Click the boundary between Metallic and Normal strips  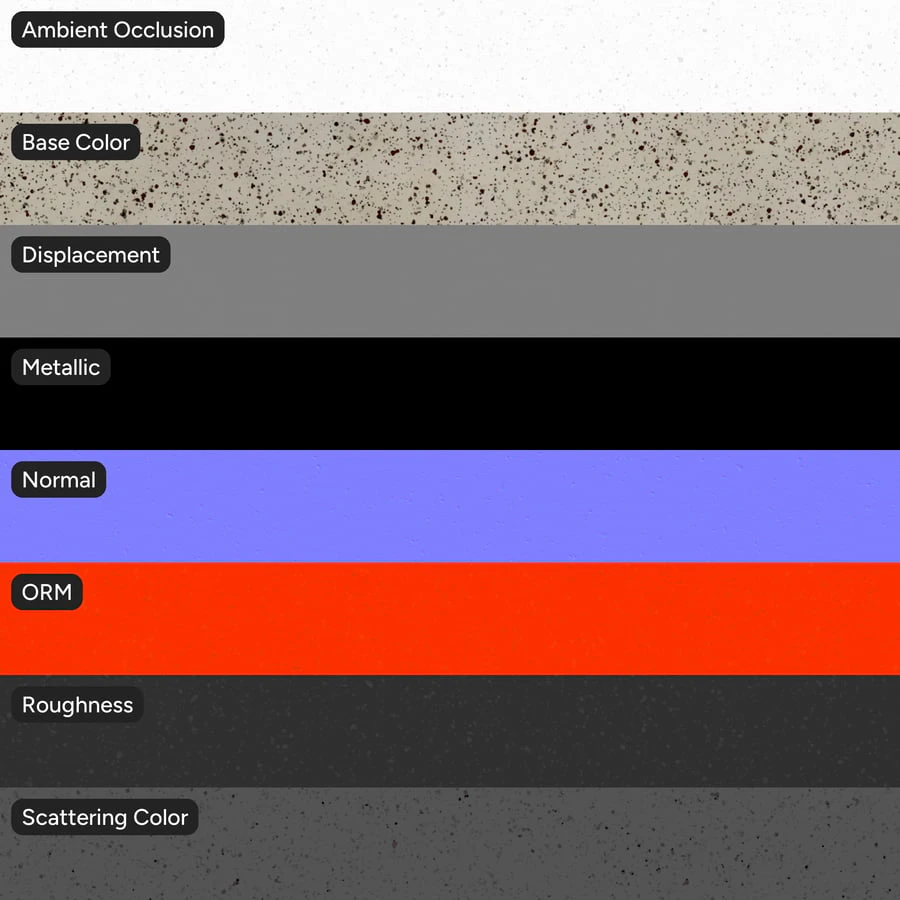tap(450, 450)
